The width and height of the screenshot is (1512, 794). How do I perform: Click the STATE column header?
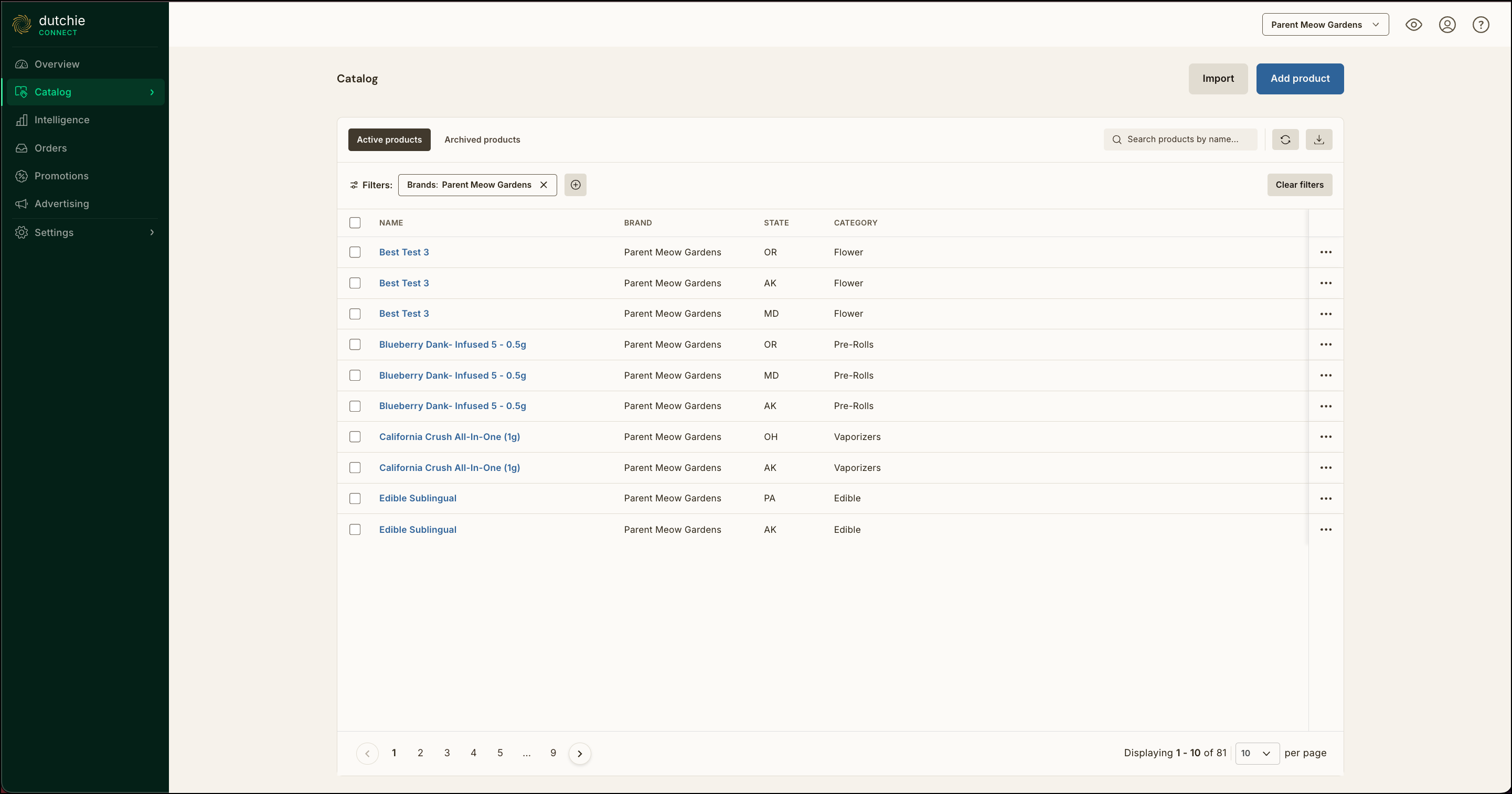point(776,223)
